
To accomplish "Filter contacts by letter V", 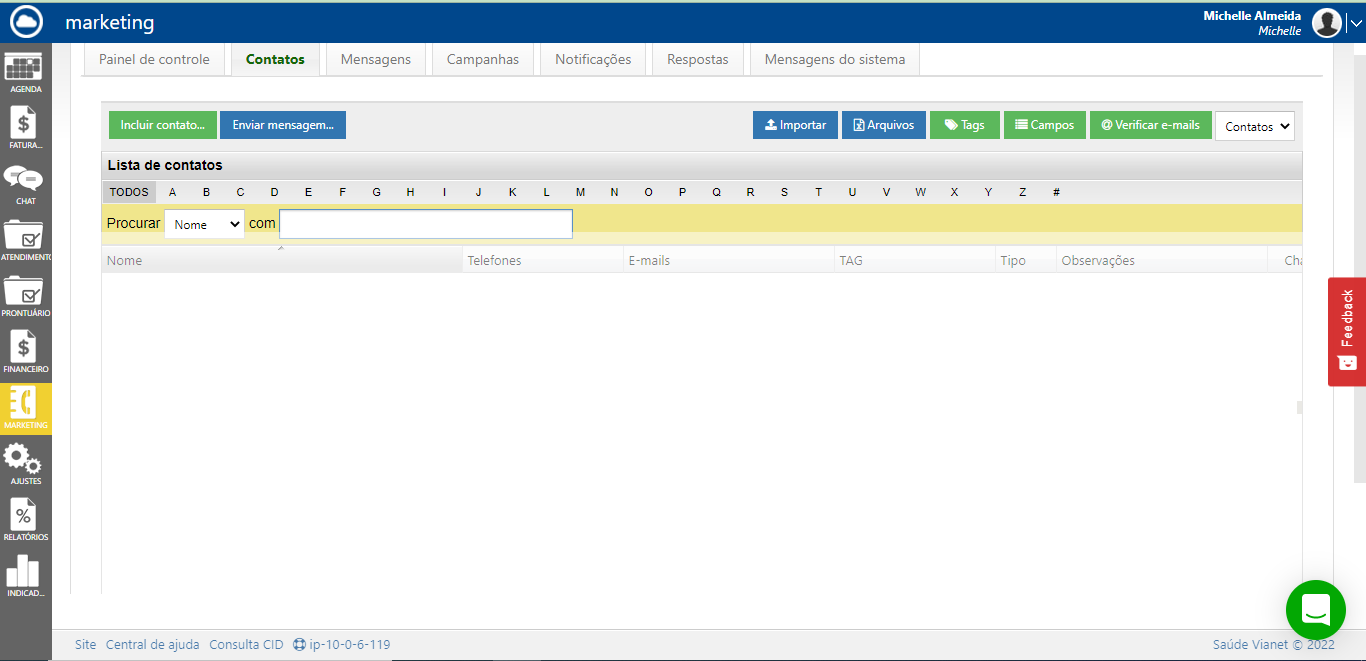I will [886, 192].
